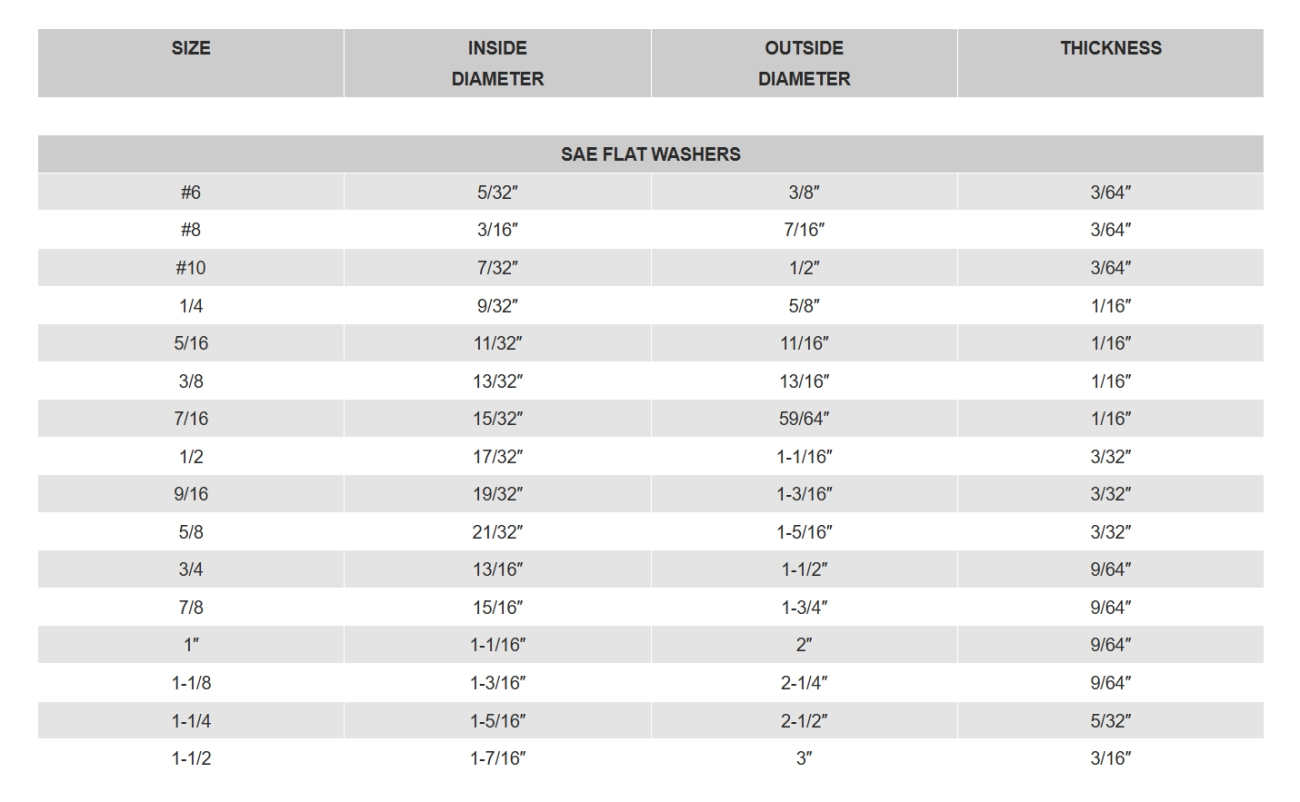
Task: Click the 3/8″ outside diameter cell
Action: (x=804, y=193)
